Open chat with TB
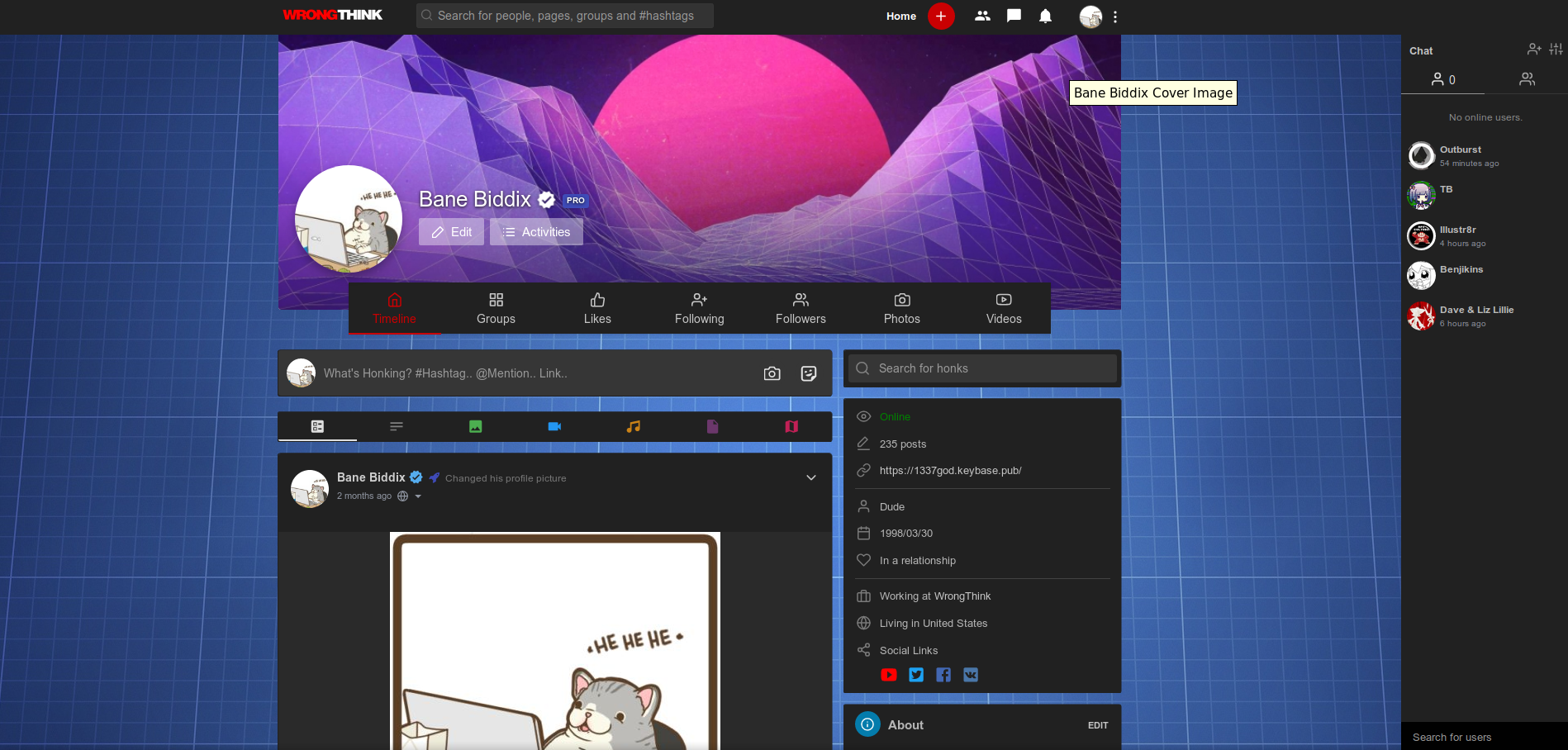1568x750 pixels. point(1485,195)
